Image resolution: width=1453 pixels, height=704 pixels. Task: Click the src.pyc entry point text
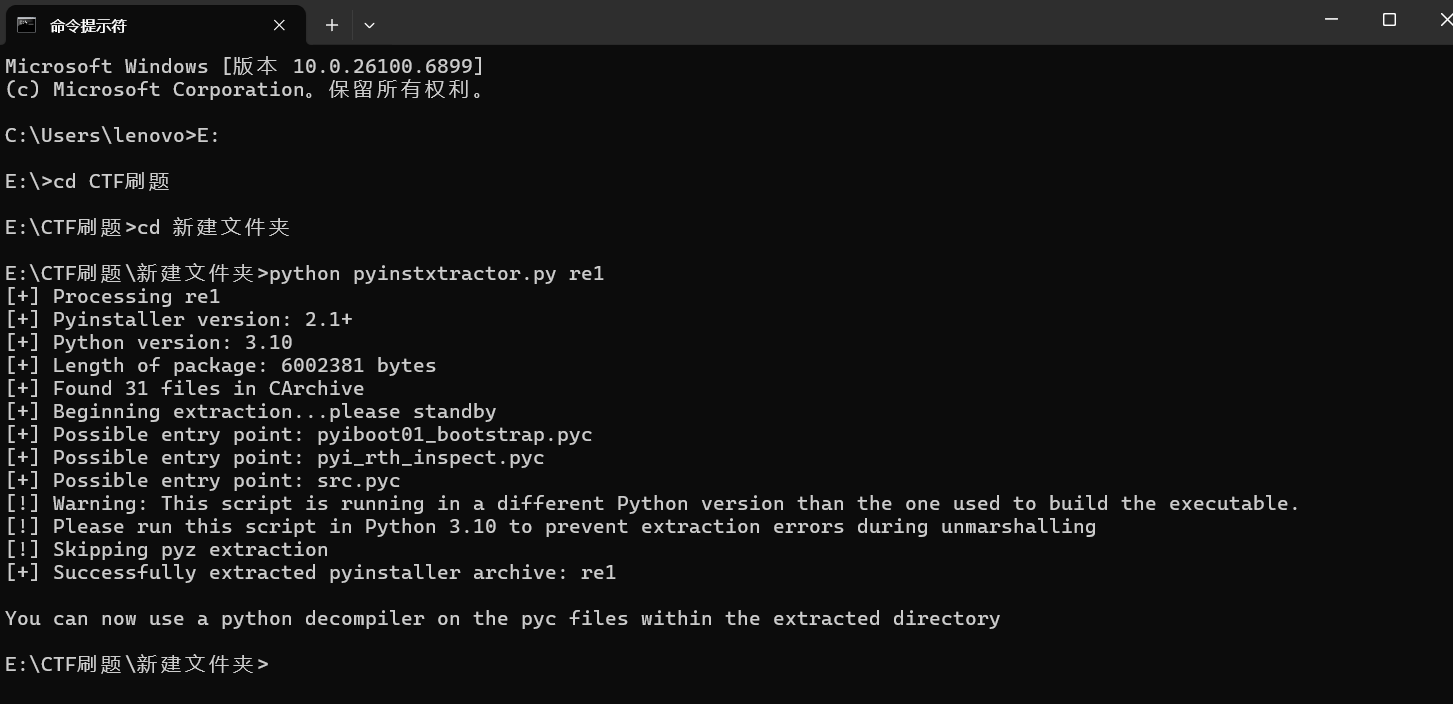(358, 480)
